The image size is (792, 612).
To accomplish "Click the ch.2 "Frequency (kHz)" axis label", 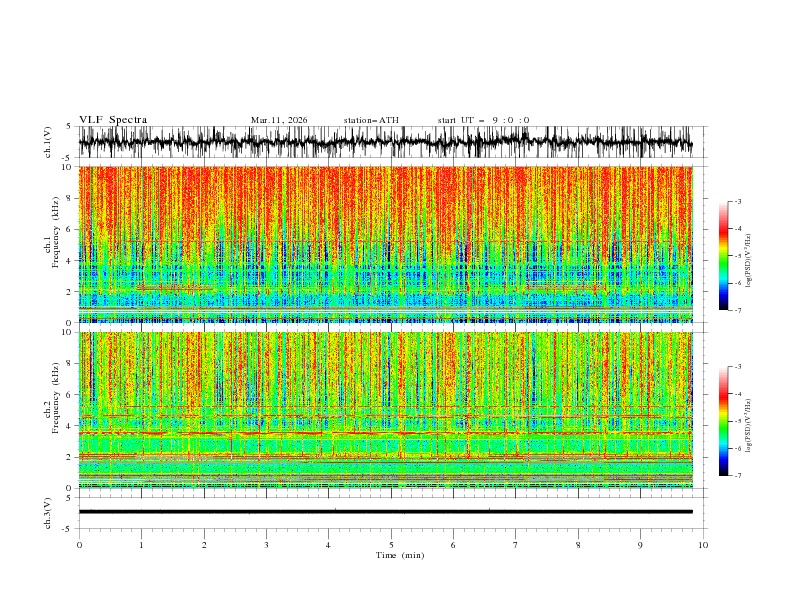I will click(x=56, y=398).
